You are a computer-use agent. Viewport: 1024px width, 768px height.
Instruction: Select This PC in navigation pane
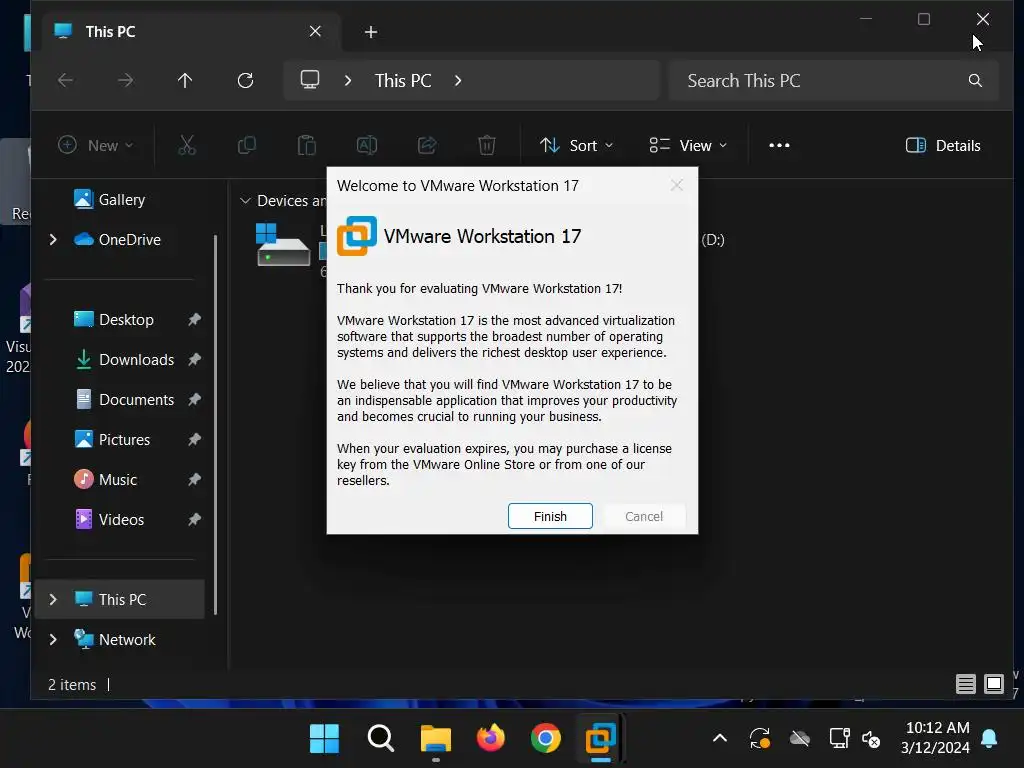(x=121, y=599)
